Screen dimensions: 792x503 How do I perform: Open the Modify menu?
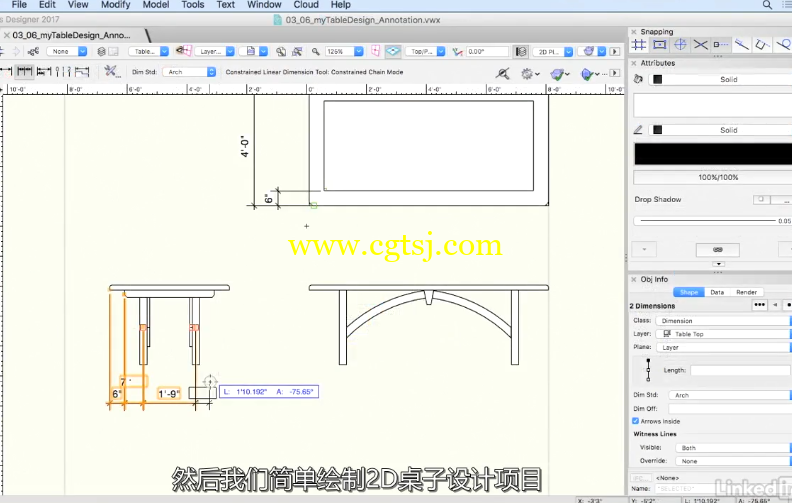(x=116, y=5)
